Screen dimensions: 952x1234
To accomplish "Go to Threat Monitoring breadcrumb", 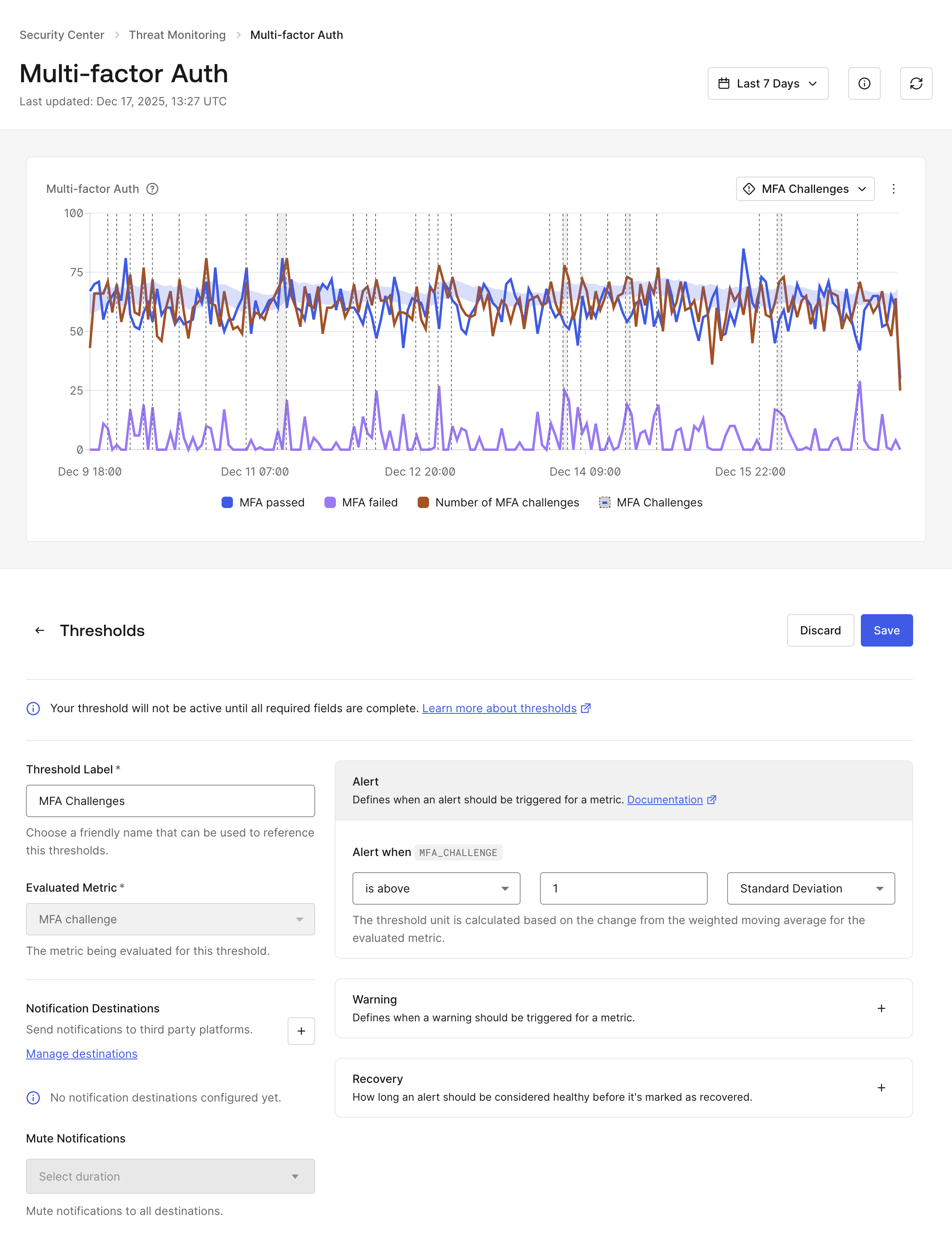I will [x=177, y=35].
